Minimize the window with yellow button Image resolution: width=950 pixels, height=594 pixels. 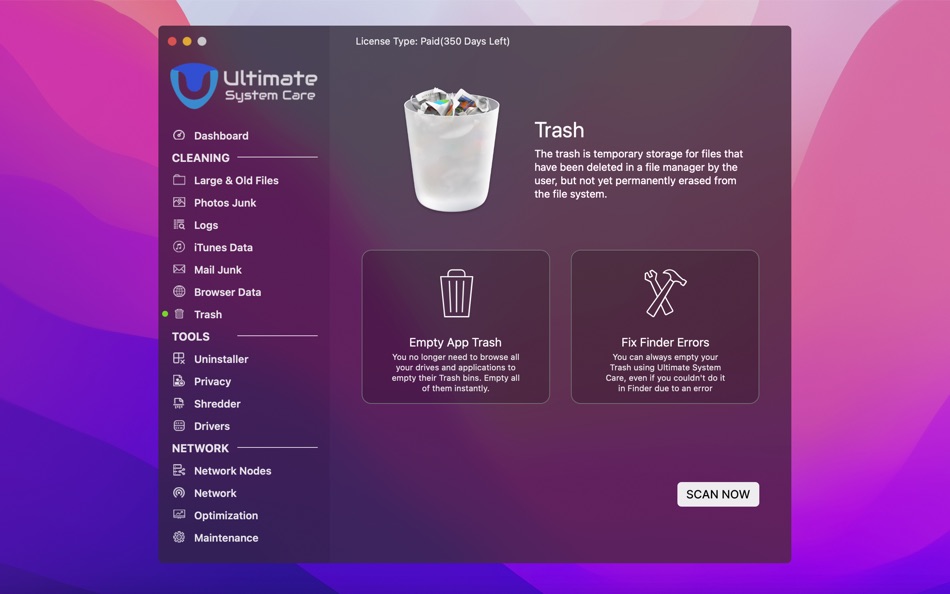tap(187, 41)
